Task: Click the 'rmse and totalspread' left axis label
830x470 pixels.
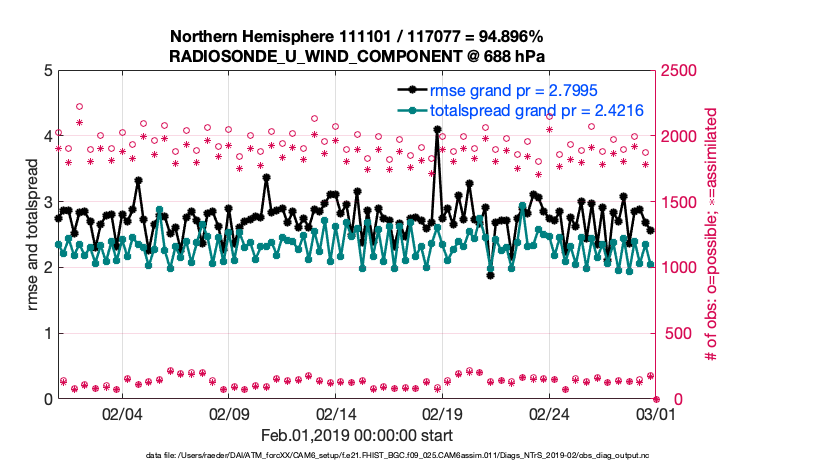Action: click(x=35, y=235)
